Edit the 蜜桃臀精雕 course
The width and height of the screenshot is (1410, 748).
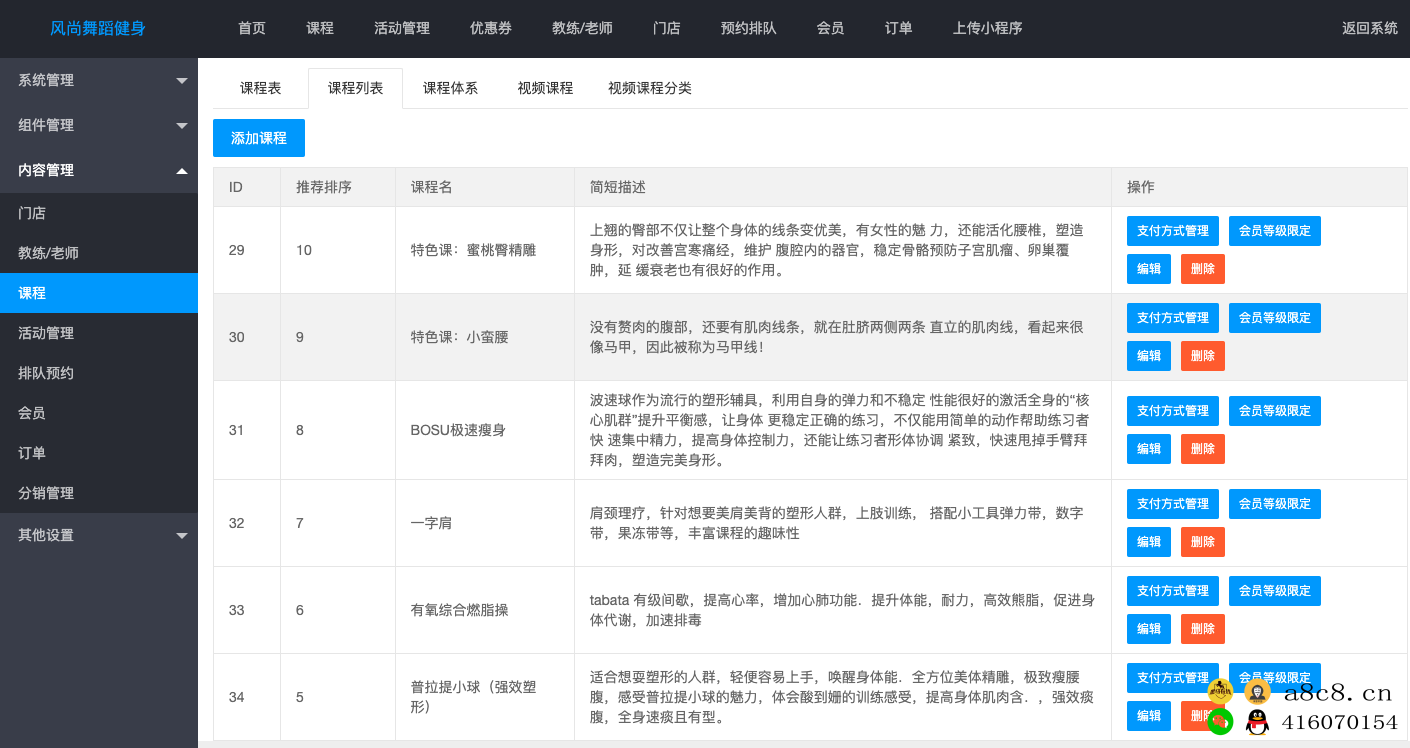(x=1149, y=269)
